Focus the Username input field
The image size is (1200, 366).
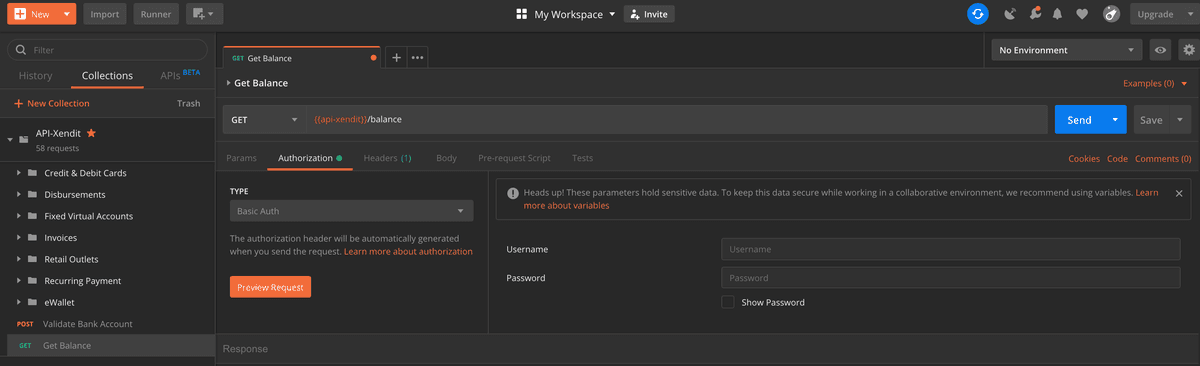click(x=951, y=249)
